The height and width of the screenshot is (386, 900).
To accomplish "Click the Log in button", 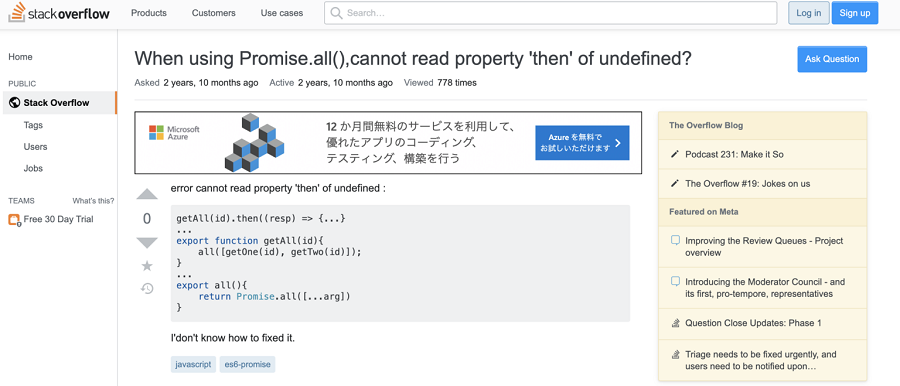I will (x=809, y=13).
